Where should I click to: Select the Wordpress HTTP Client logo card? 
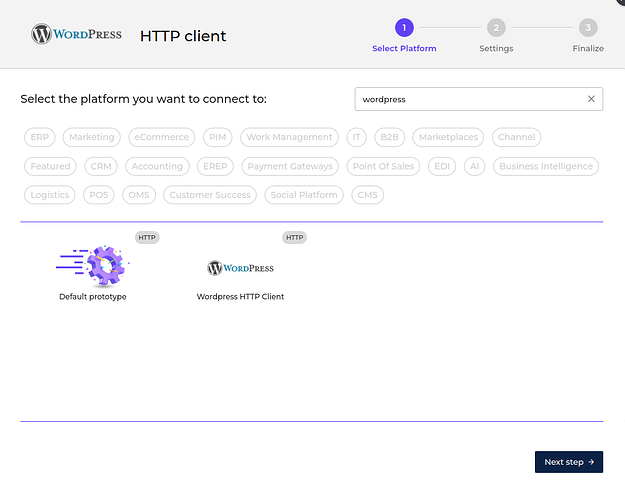240,268
